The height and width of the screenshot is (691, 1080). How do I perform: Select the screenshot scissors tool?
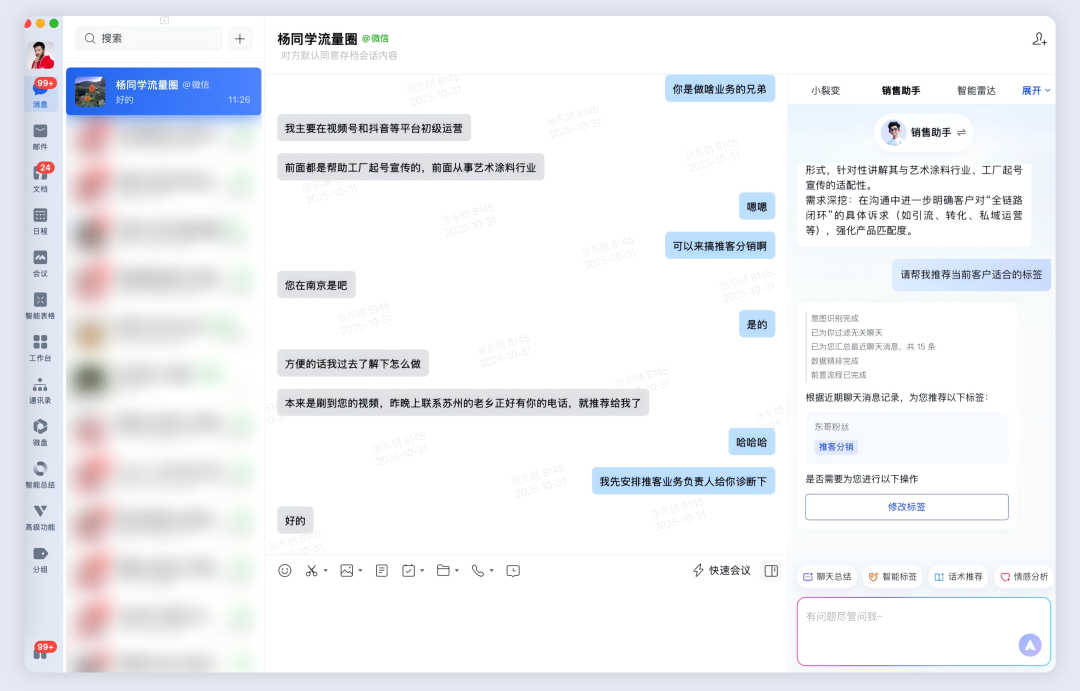311,570
